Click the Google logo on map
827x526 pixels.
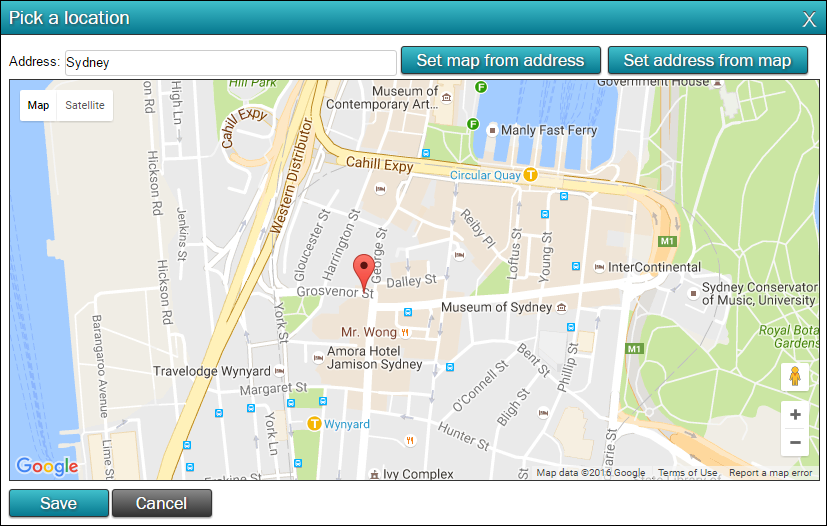pyautogui.click(x=47, y=466)
